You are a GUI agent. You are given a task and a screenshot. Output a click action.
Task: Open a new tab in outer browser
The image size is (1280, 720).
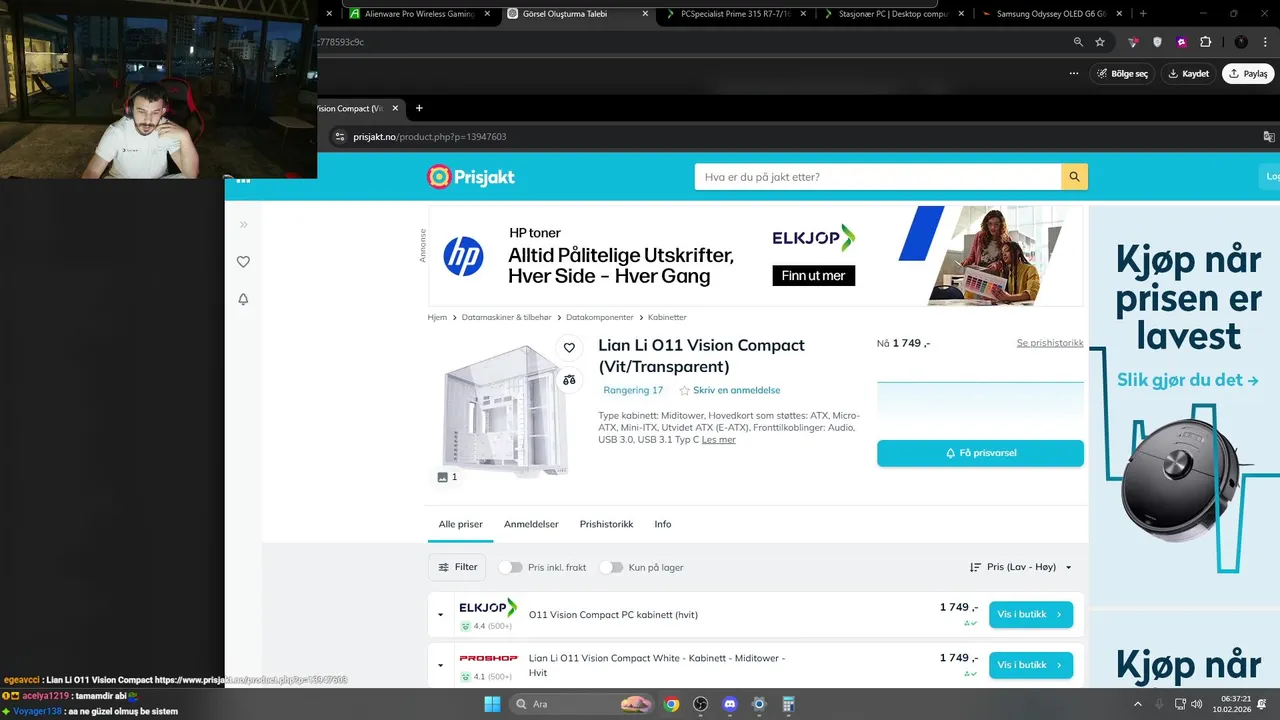tap(1143, 14)
